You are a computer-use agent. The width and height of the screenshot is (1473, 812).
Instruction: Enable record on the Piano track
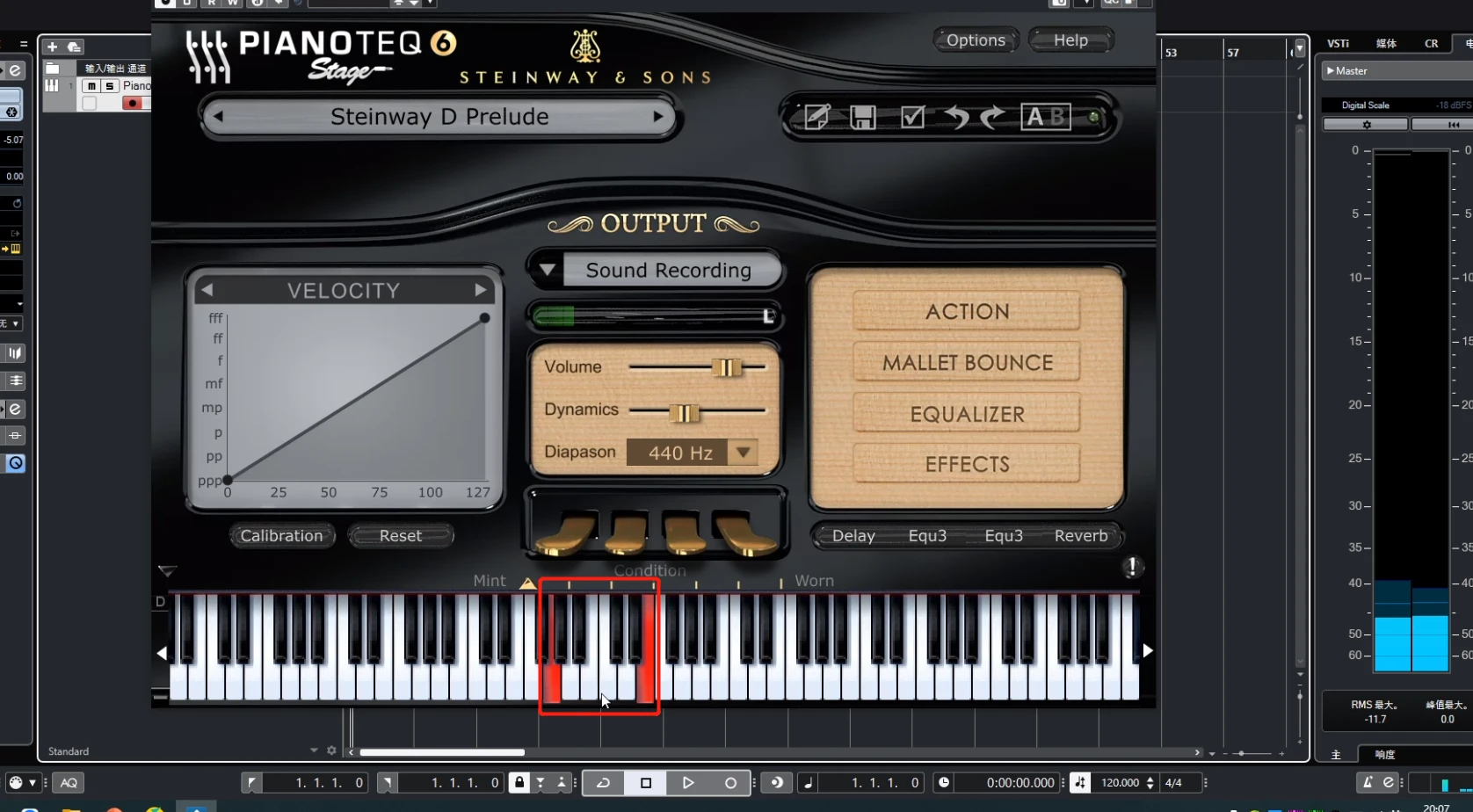click(132, 103)
